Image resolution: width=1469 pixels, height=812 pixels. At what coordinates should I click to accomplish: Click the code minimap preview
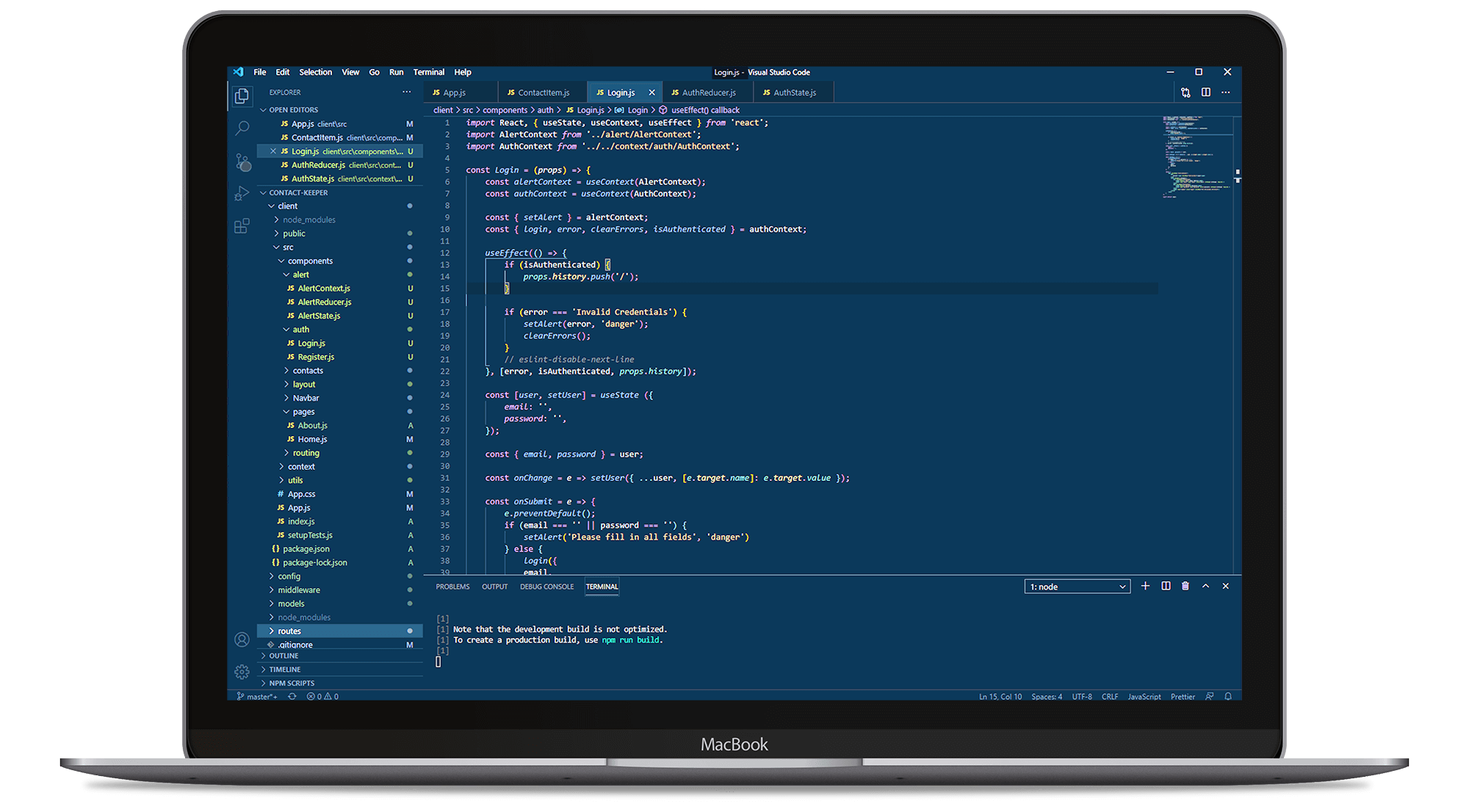pos(1197,156)
